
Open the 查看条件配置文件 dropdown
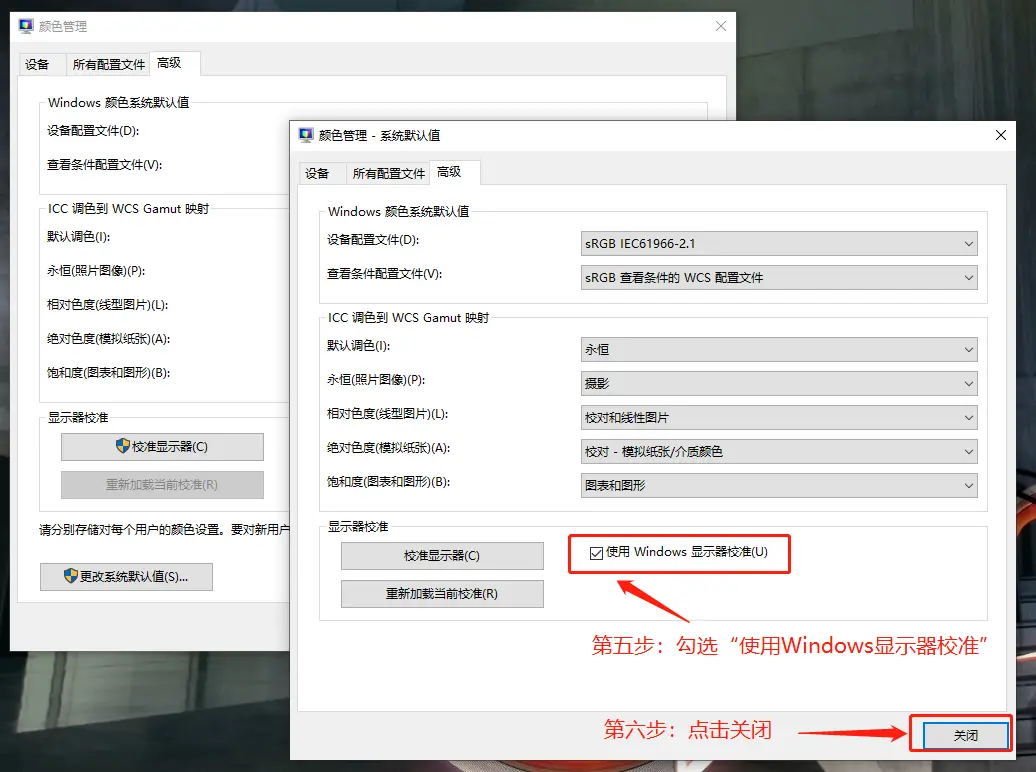tap(779, 278)
